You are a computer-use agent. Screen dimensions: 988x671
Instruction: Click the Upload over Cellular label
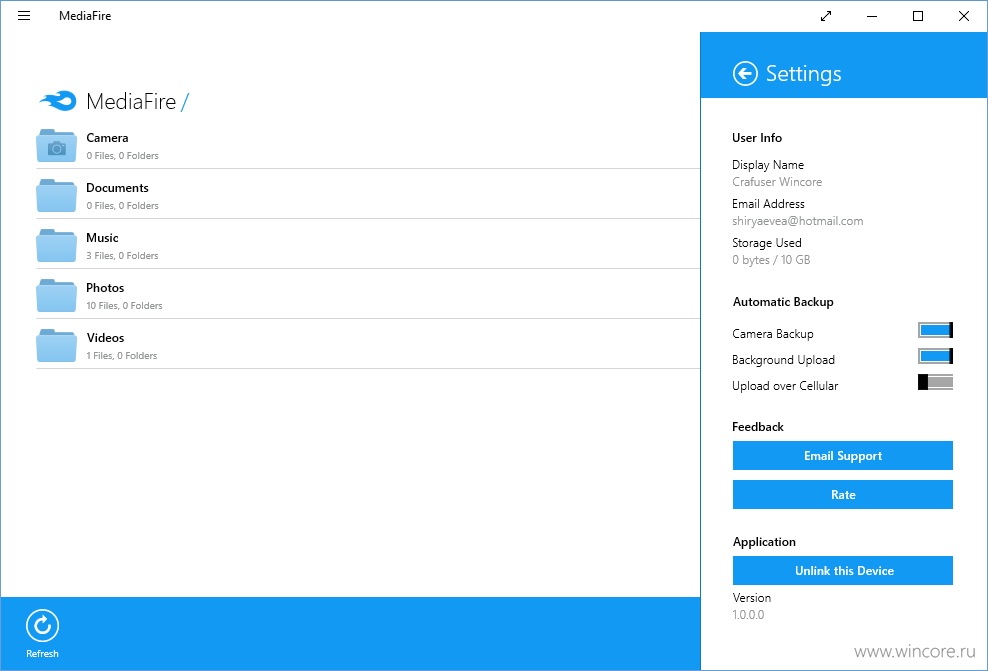click(x=785, y=386)
